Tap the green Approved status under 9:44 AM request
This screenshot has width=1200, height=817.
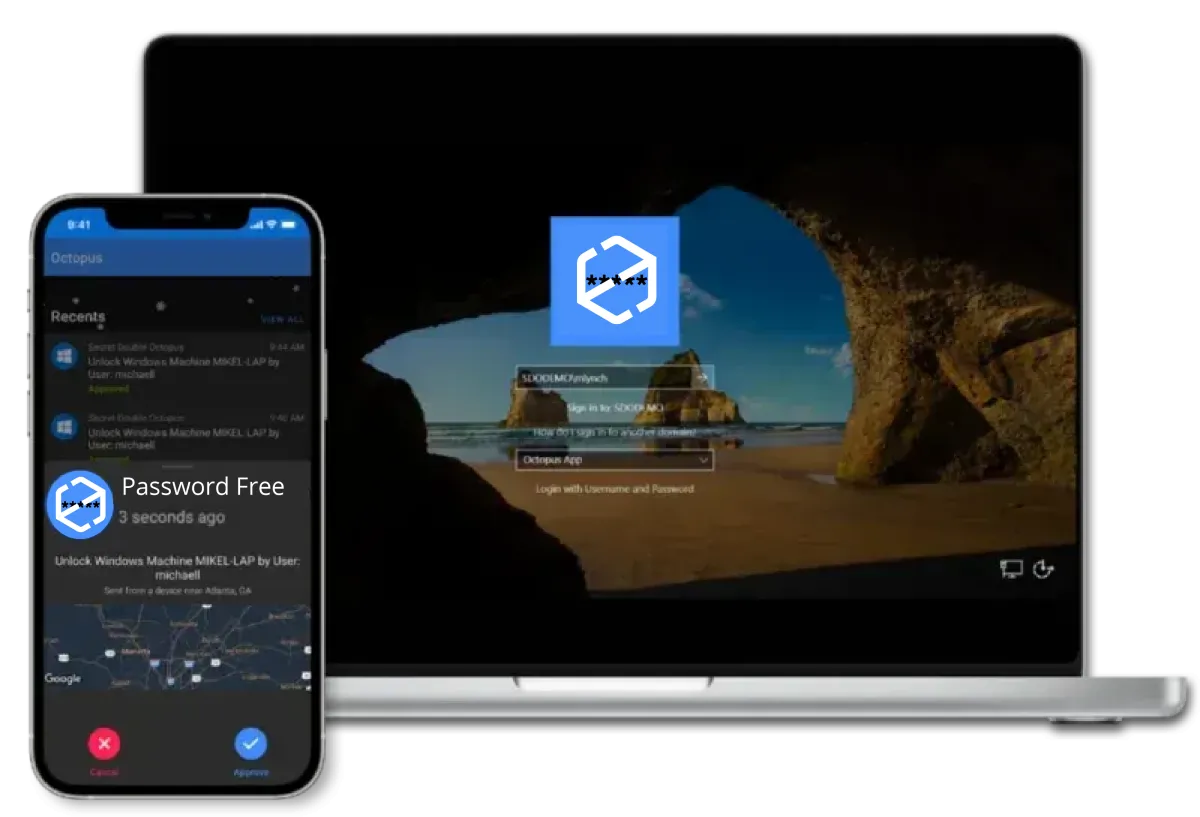pyautogui.click(x=108, y=388)
